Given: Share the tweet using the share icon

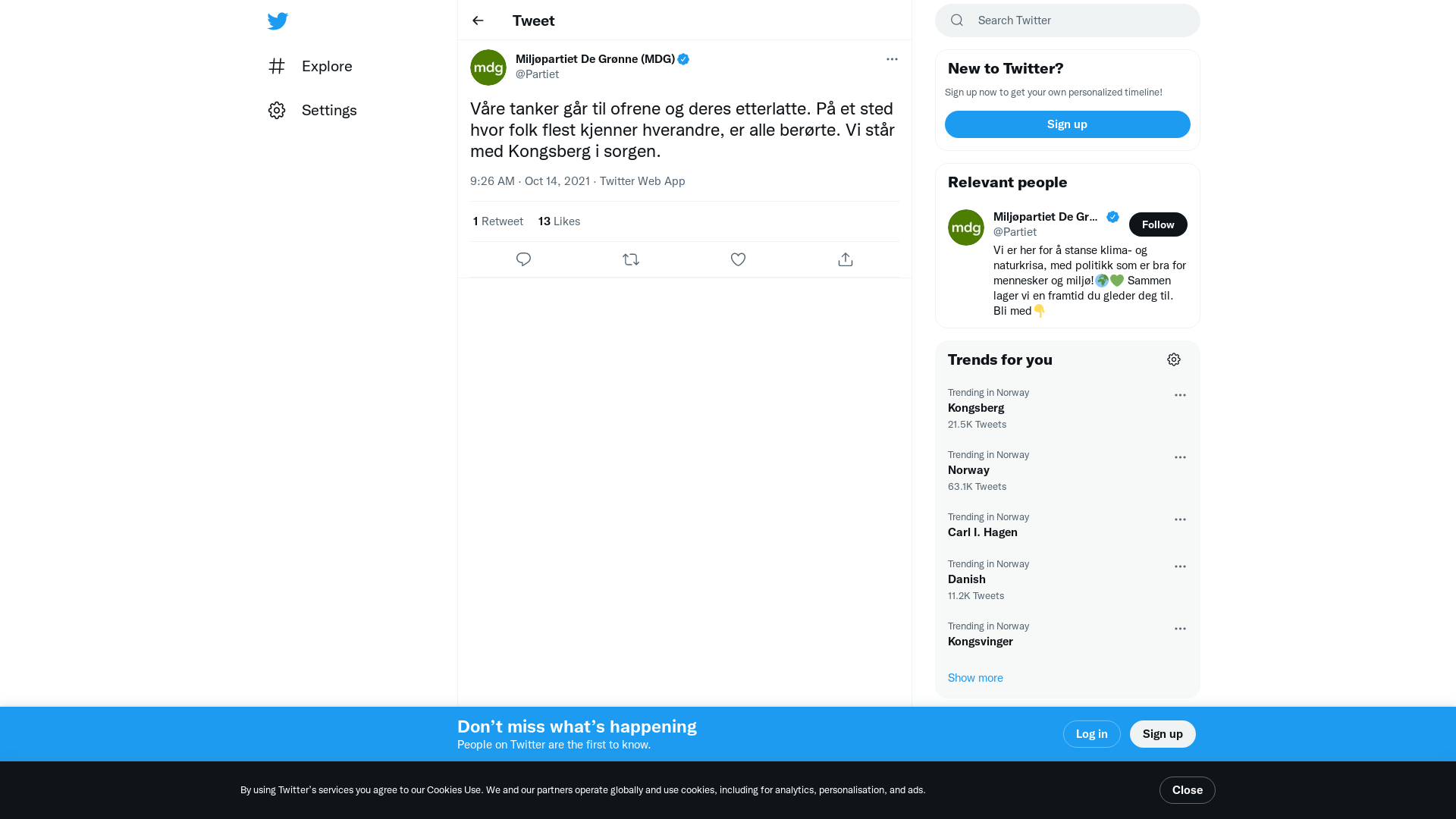Looking at the screenshot, I should point(846,259).
